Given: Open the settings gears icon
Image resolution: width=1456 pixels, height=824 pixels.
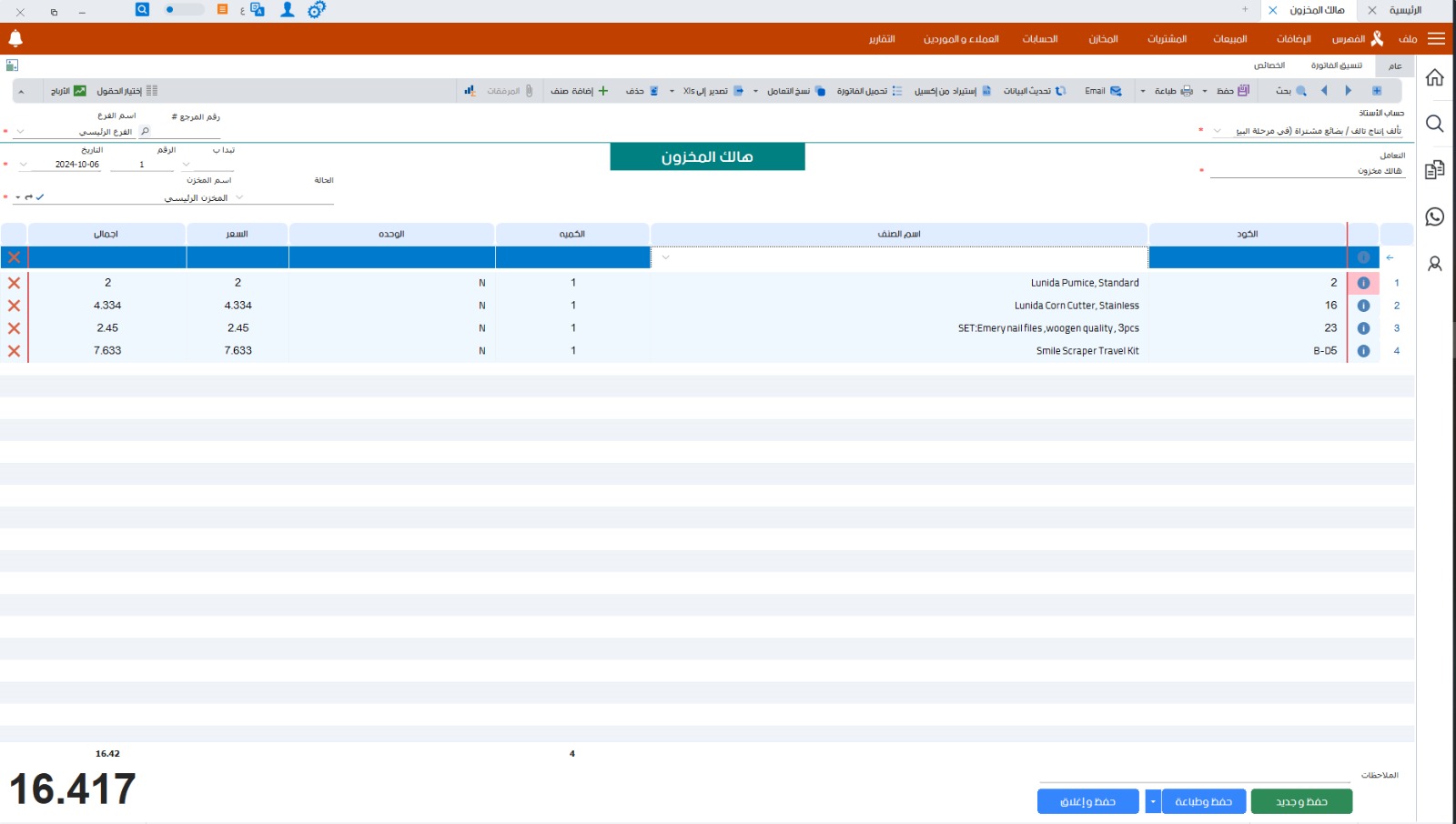Looking at the screenshot, I should pos(316,10).
